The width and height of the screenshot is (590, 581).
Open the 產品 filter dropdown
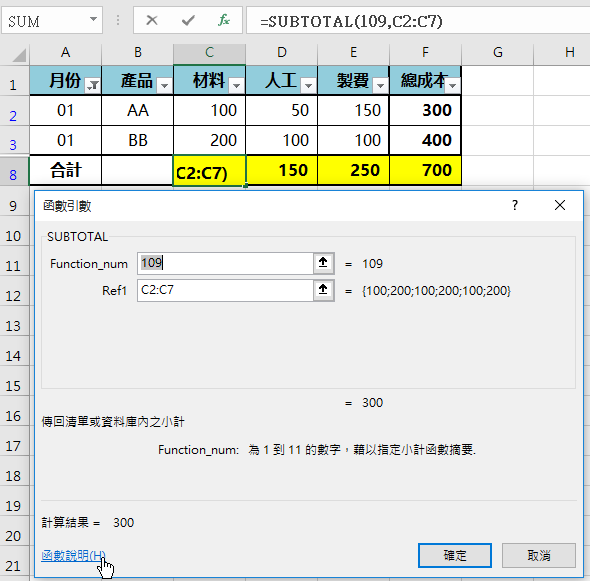pyautogui.click(x=164, y=86)
